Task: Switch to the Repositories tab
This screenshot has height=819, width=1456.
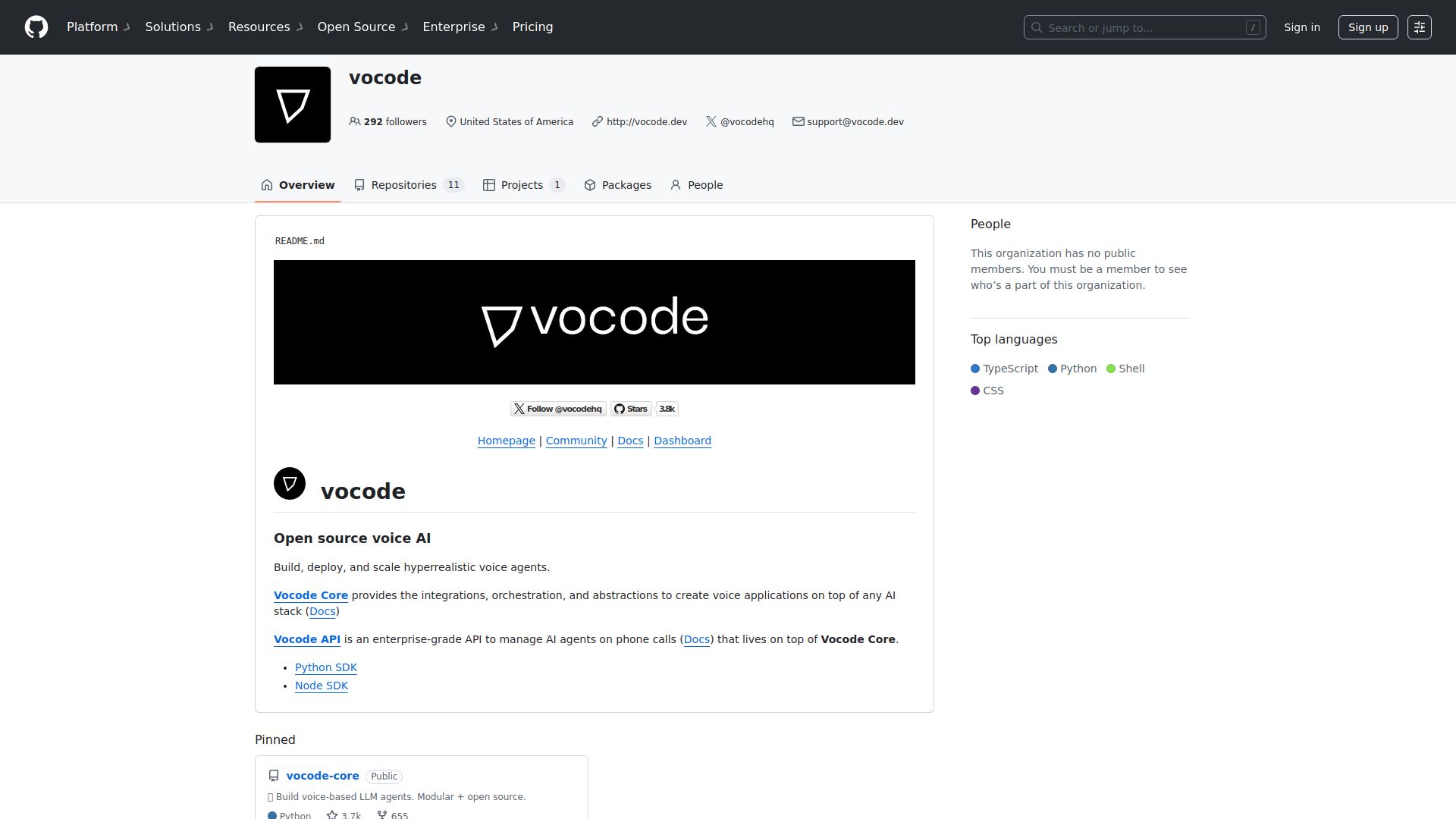Action: point(403,184)
